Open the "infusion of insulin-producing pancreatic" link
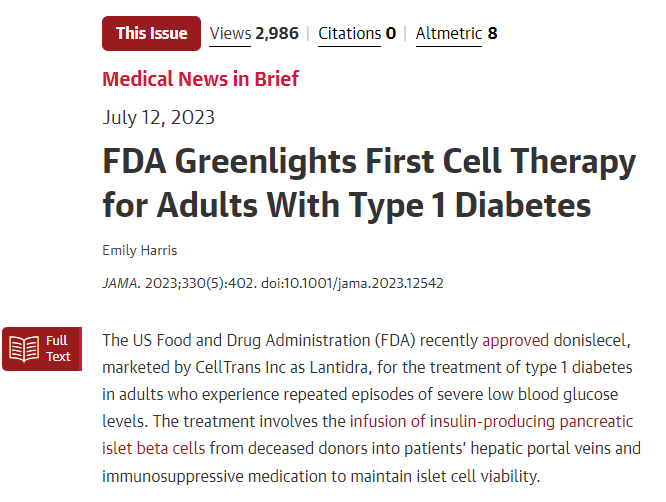The image size is (666, 502). [x=491, y=421]
